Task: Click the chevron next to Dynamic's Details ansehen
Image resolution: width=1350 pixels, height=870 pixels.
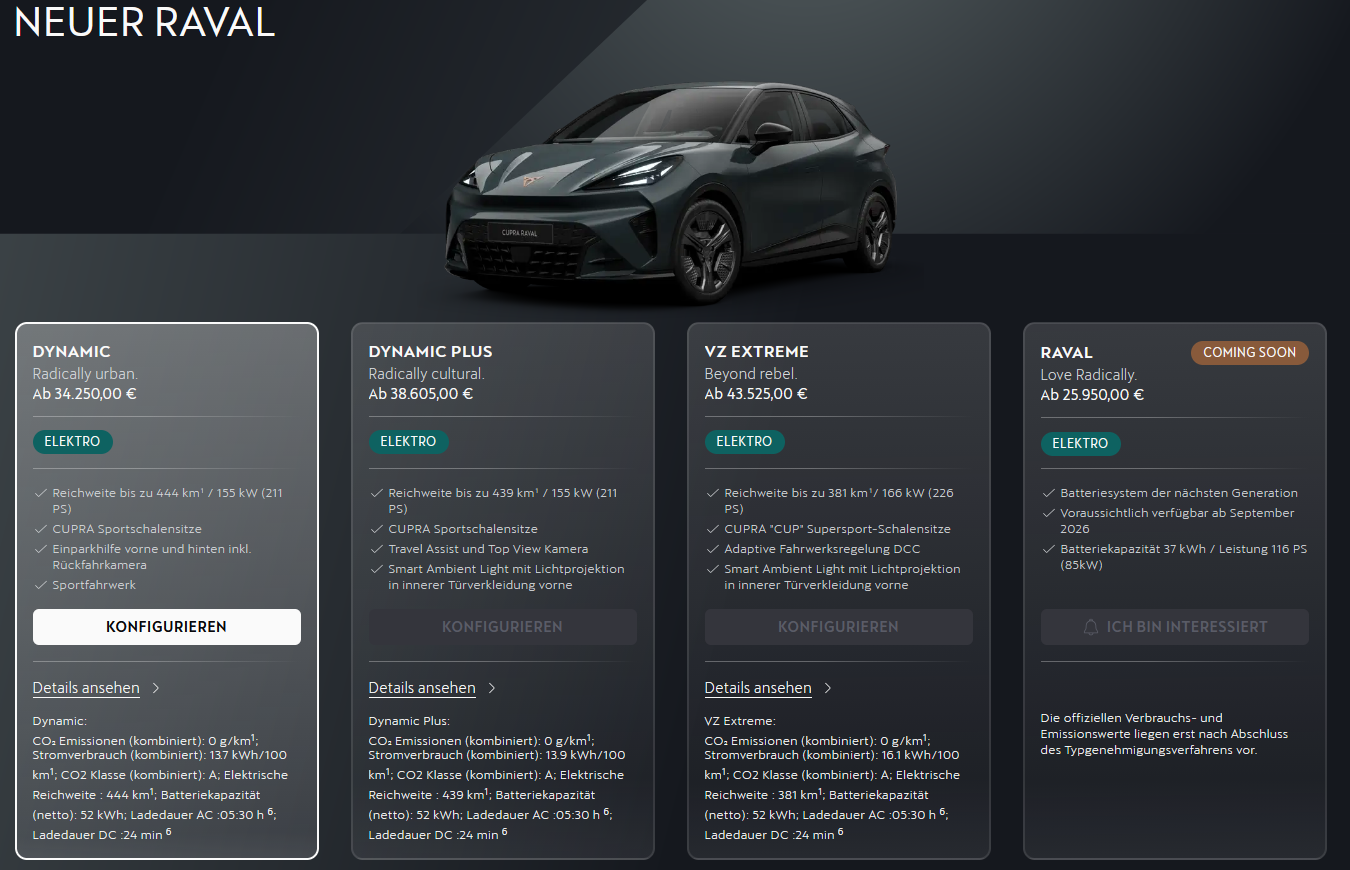Action: coord(156,688)
